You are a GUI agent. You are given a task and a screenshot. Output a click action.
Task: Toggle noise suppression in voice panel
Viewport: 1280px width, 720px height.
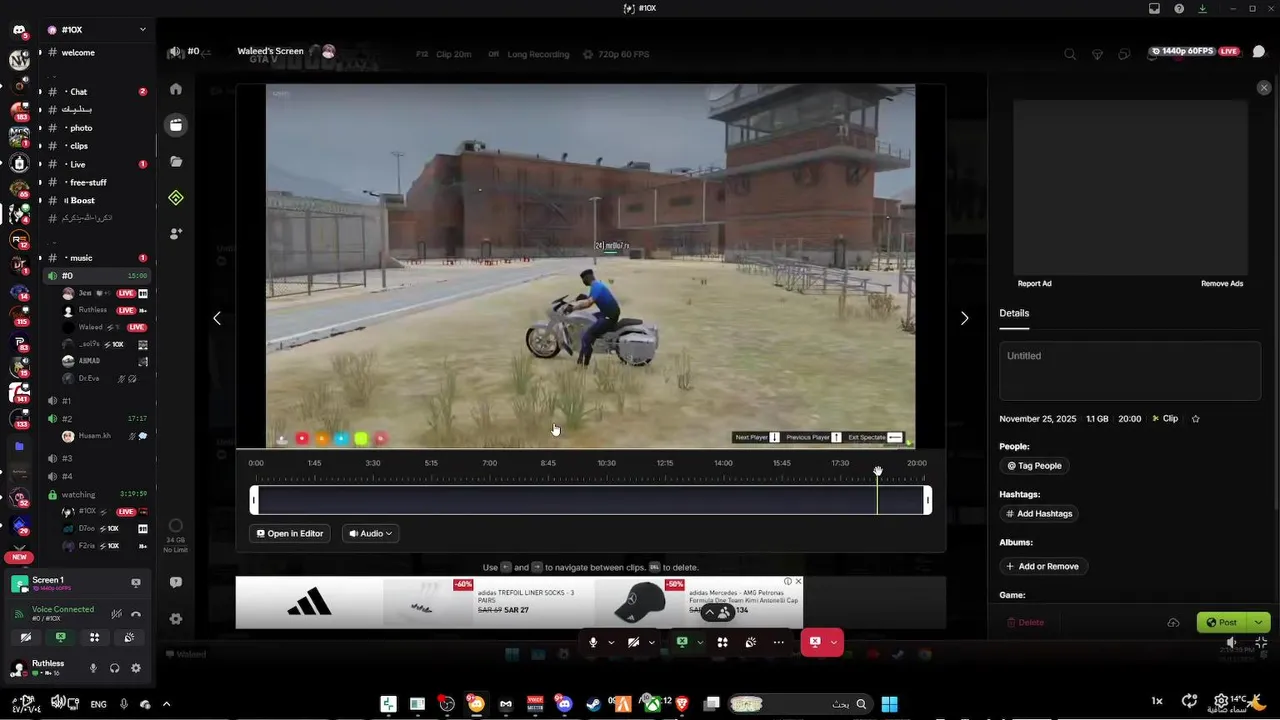(116, 614)
